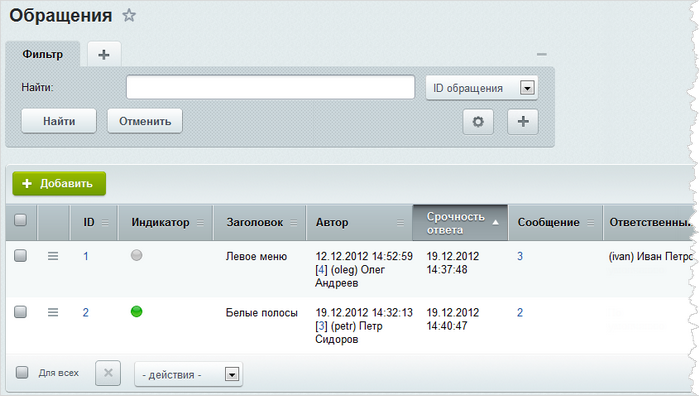Viewport: 700px width, 396px height.
Task: Add Обращения page to favorites star
Action: (x=129, y=15)
